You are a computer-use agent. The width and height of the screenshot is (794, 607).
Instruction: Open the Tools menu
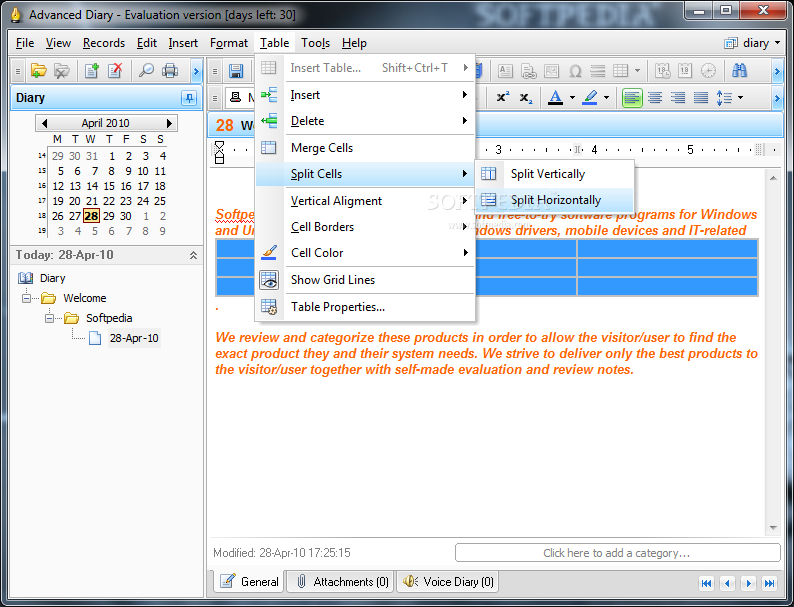coord(315,43)
